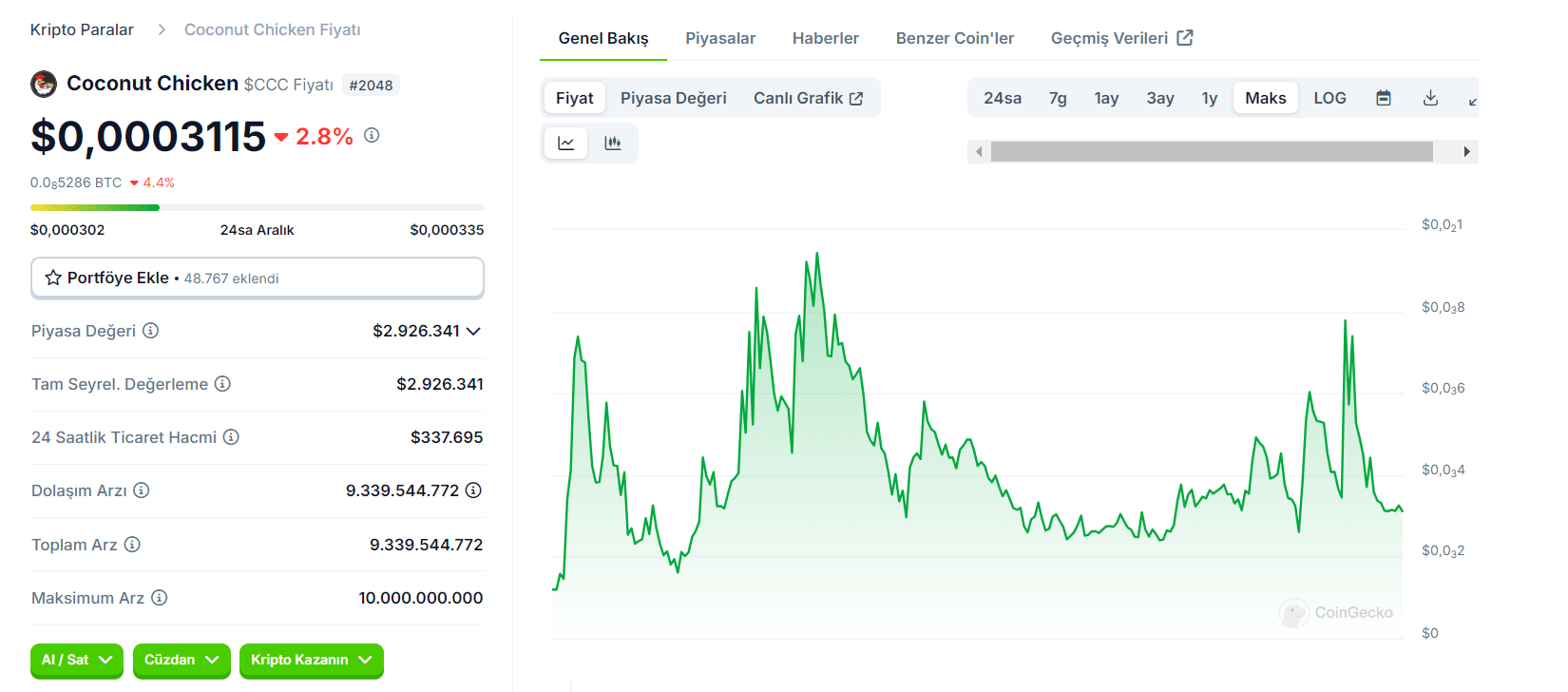Click the #2048 rank badge
The image size is (1568, 692).
point(371,86)
